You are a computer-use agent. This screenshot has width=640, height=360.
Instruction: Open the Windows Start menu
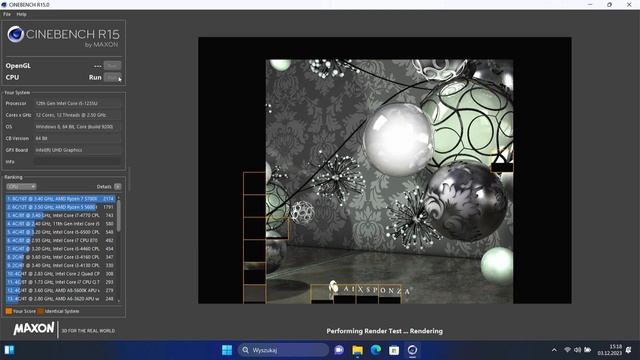[227, 350]
